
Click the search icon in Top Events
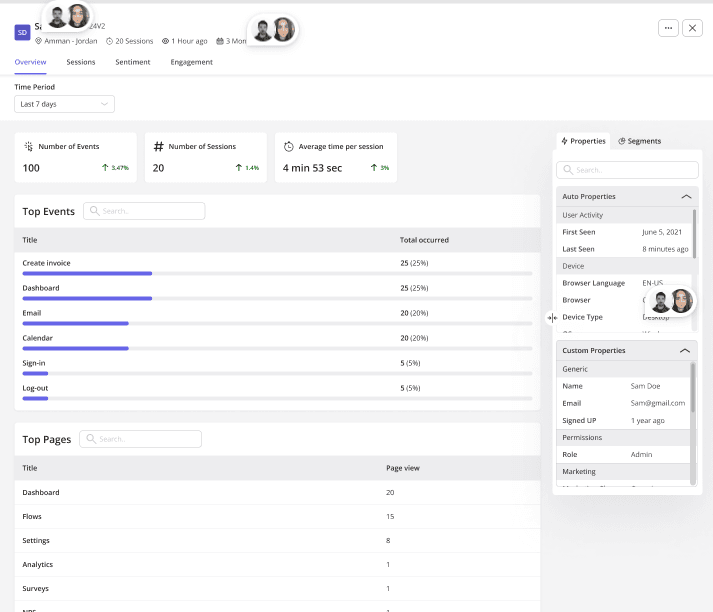tap(95, 211)
